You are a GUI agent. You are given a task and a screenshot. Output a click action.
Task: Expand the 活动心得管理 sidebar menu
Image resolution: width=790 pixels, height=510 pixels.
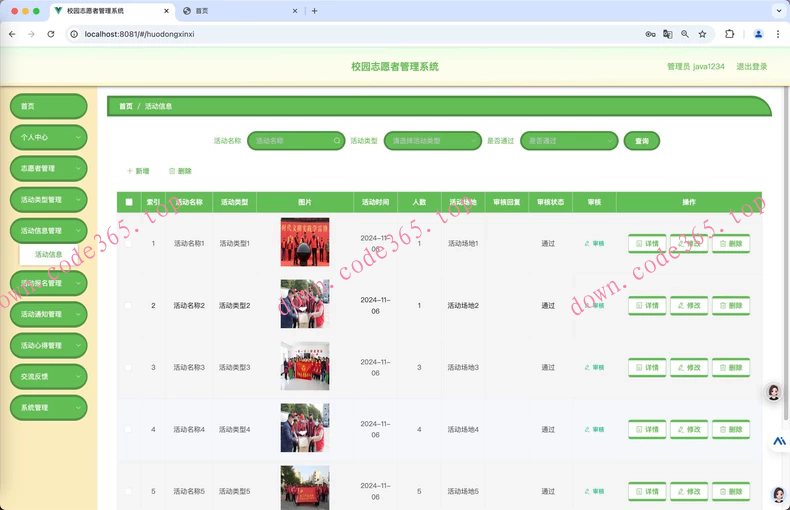(48, 345)
